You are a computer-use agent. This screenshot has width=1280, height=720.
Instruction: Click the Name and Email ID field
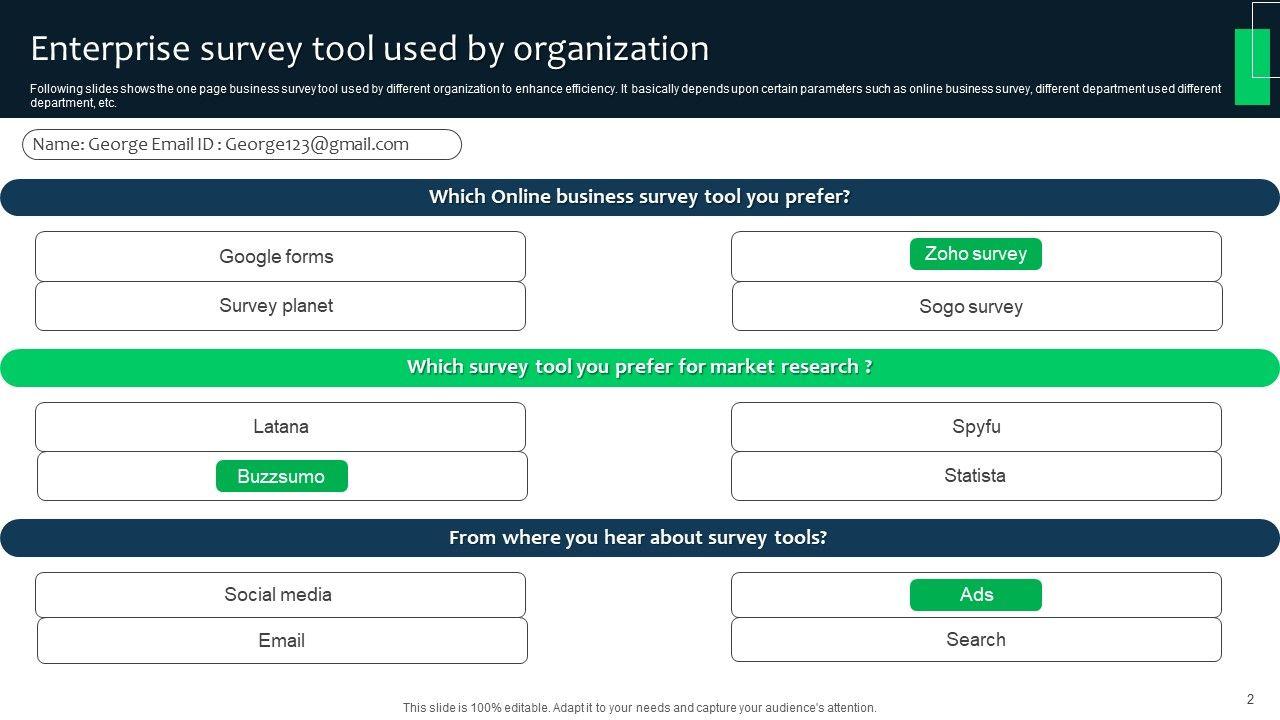click(242, 144)
